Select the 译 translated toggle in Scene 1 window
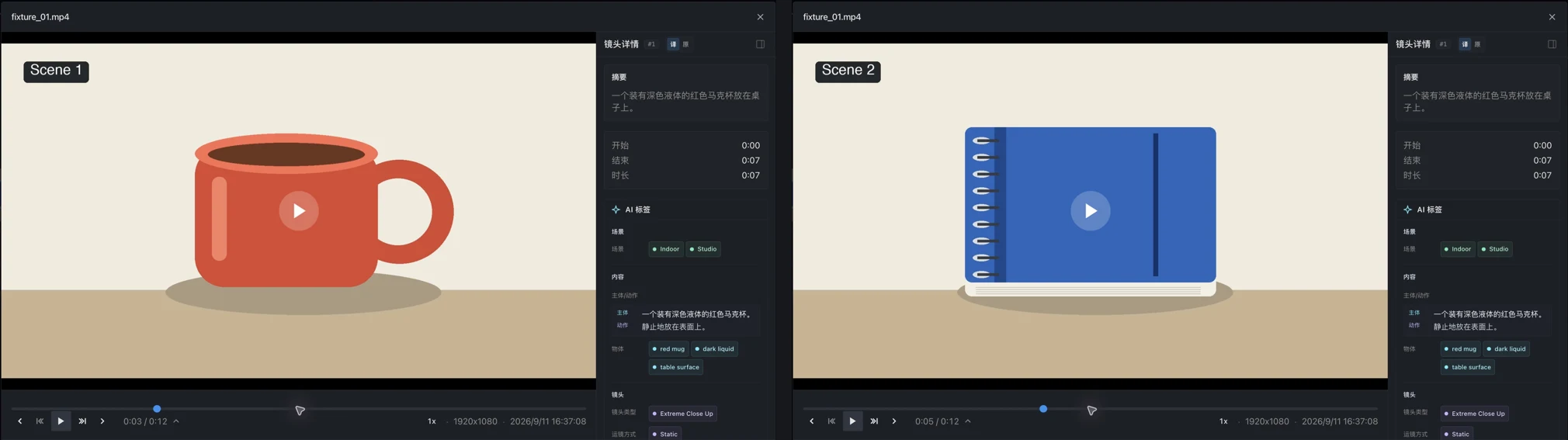Image resolution: width=1568 pixels, height=440 pixels. tap(673, 44)
